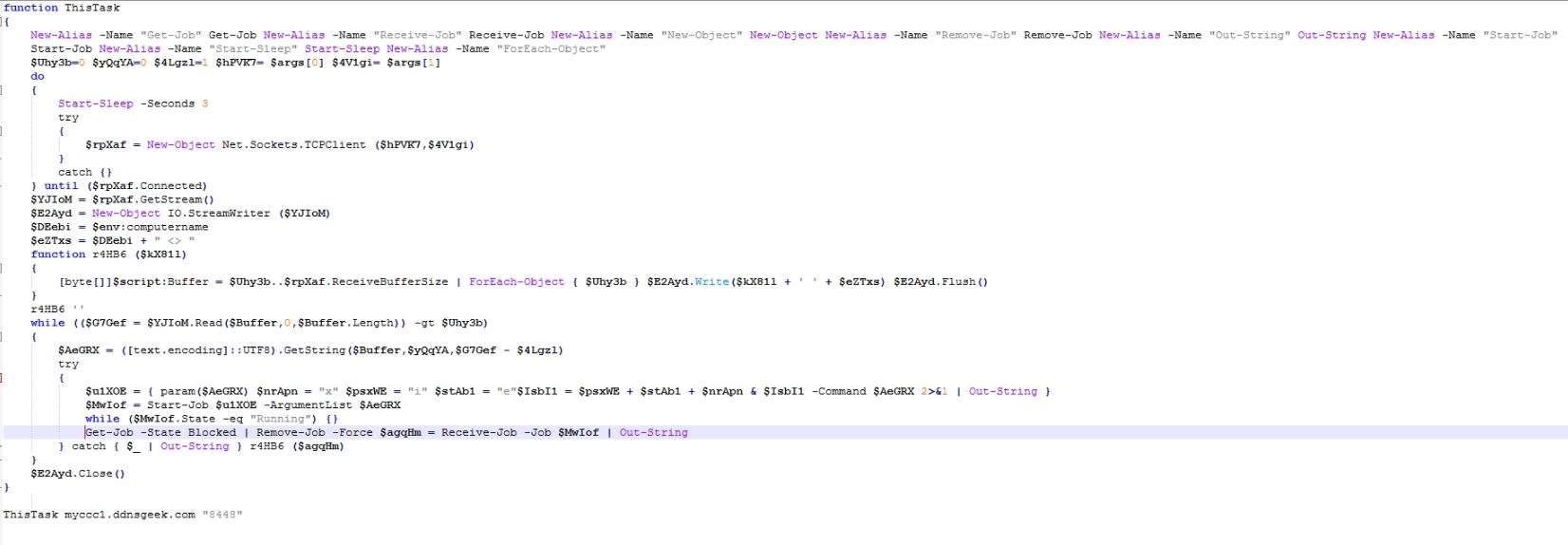The height and width of the screenshot is (545, 1568).
Task: Click the r4HB6 '' call line
Action: (58, 310)
